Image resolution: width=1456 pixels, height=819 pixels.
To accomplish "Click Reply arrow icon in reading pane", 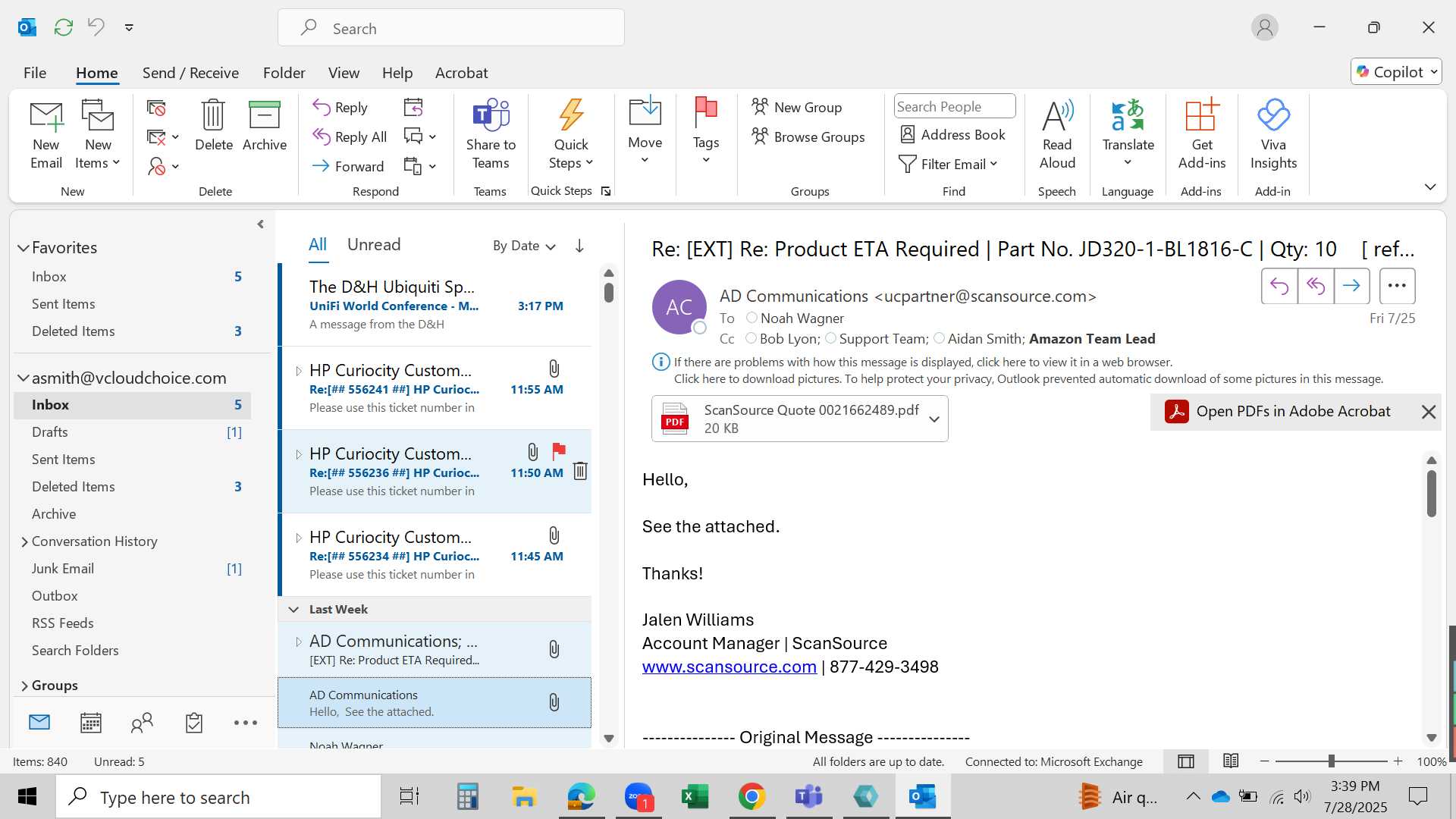I will 1279,286.
